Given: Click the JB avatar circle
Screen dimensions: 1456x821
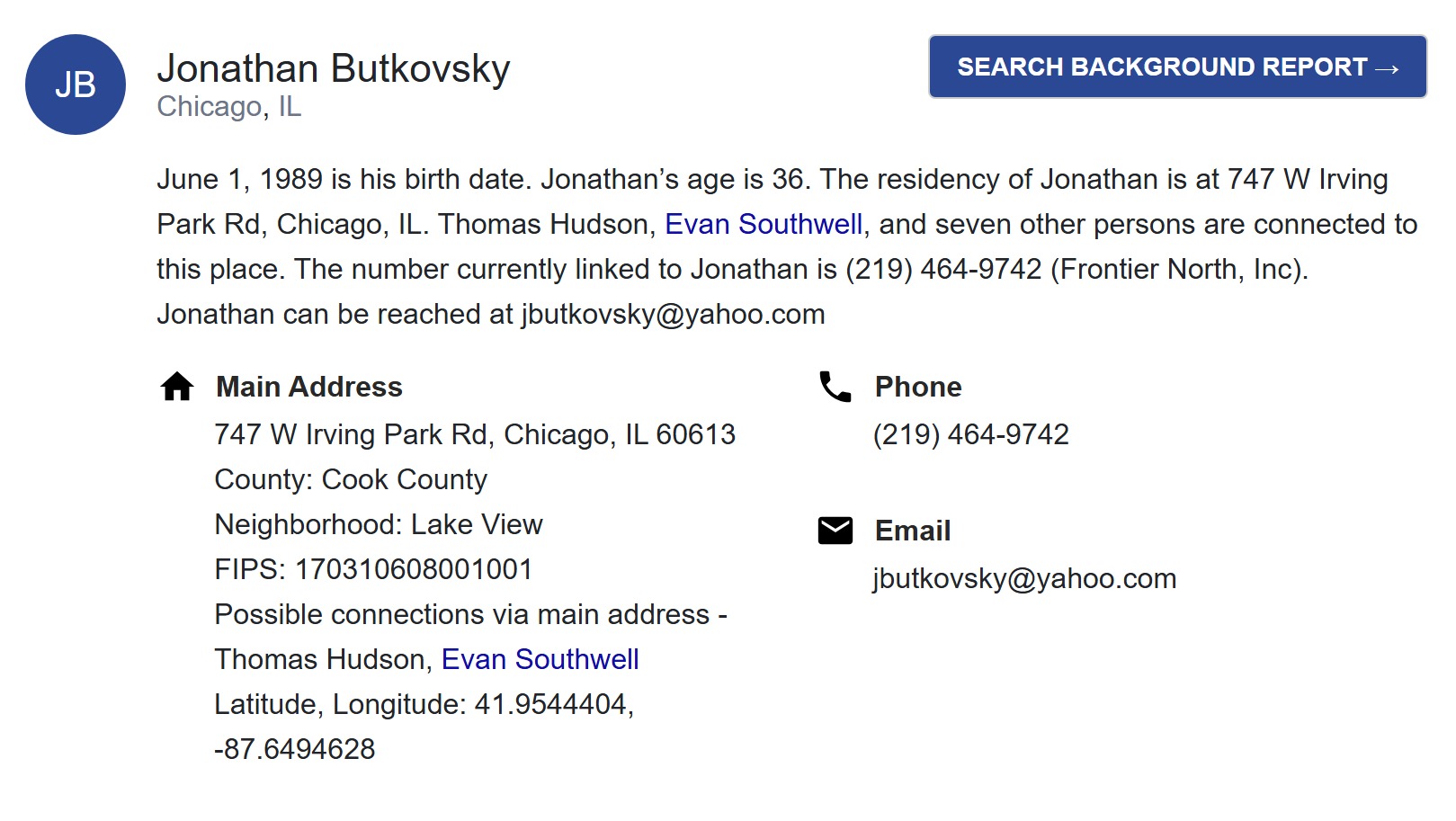Looking at the screenshot, I should (x=76, y=85).
